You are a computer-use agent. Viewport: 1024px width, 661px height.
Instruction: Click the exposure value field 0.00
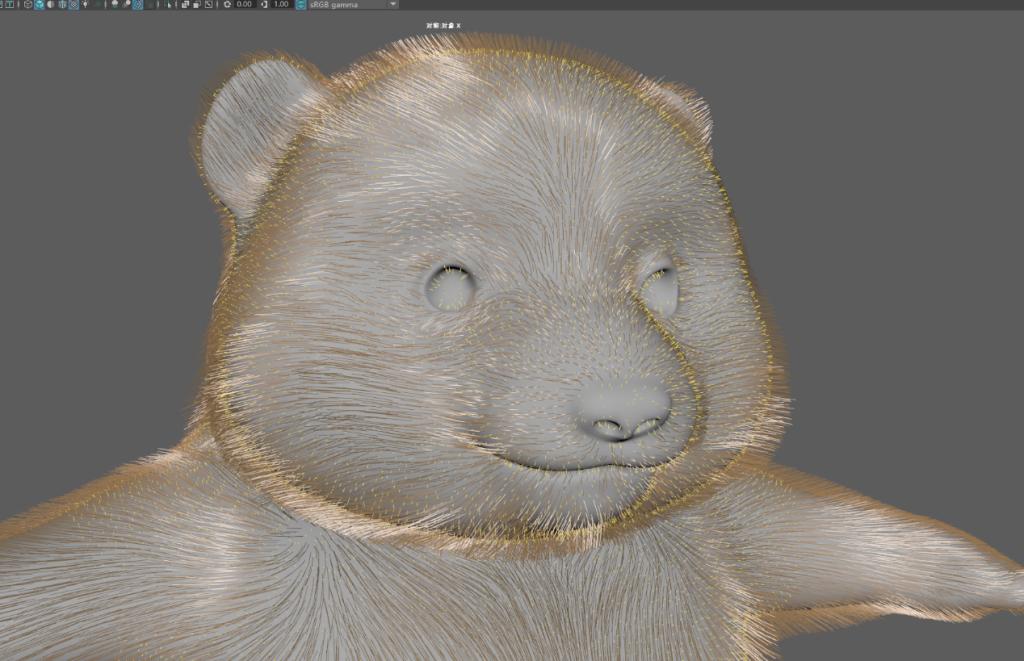click(x=245, y=5)
